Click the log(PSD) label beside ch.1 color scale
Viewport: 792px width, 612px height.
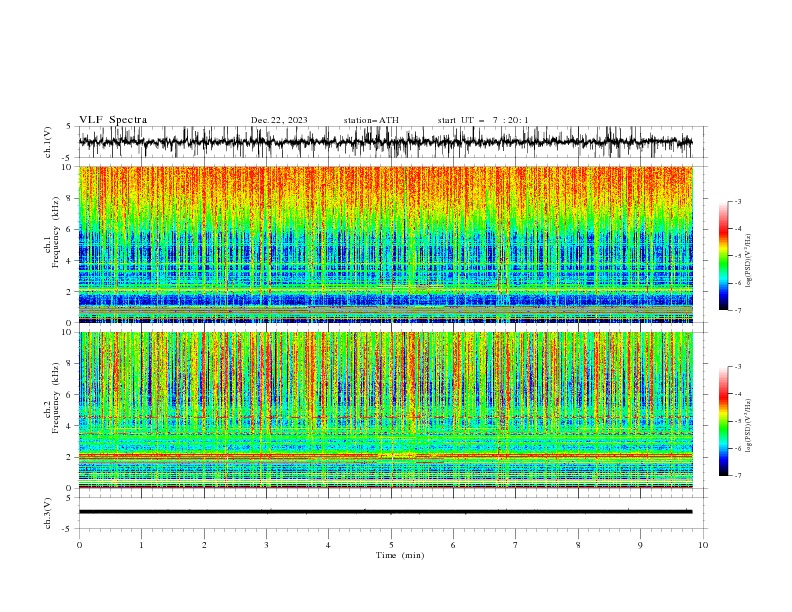(748, 261)
